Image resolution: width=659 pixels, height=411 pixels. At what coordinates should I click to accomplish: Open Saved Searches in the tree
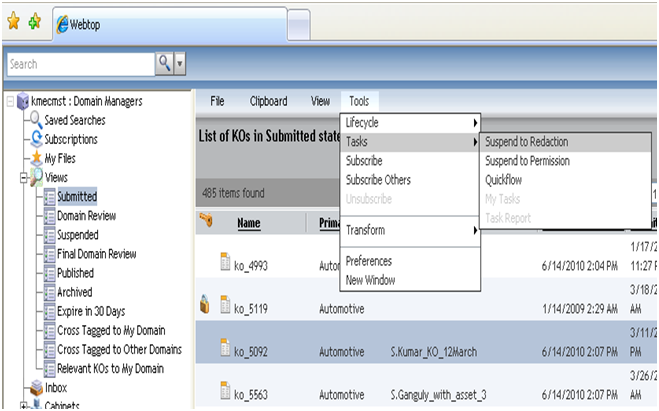(75, 120)
